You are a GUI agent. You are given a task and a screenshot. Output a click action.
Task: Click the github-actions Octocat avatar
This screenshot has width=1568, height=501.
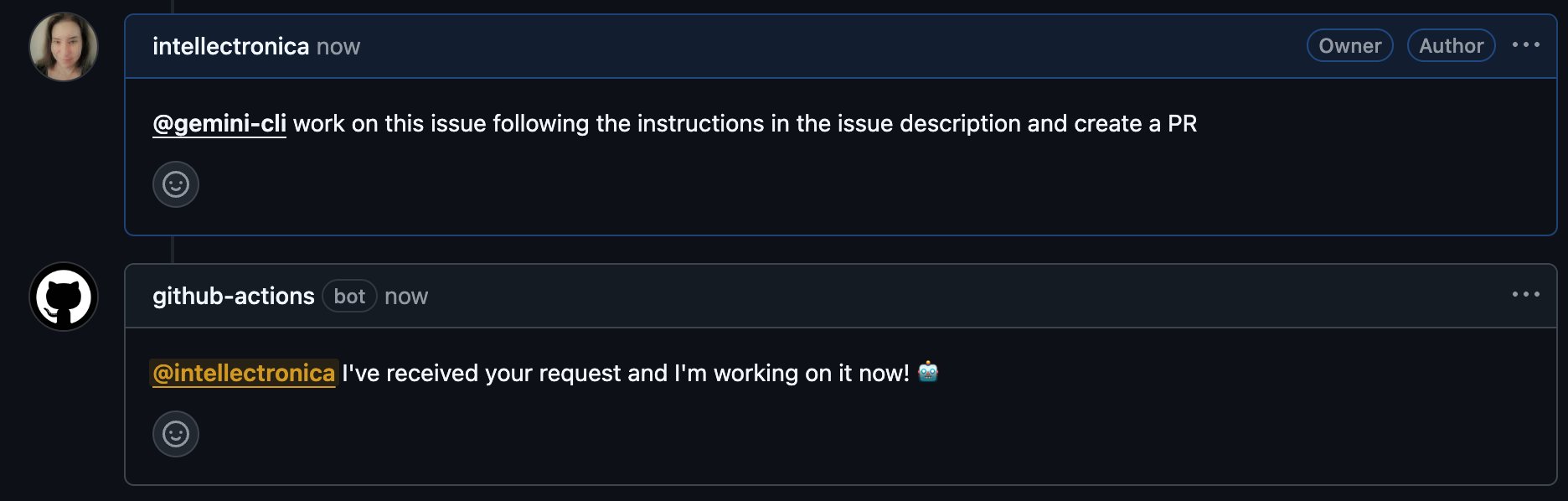pos(64,297)
